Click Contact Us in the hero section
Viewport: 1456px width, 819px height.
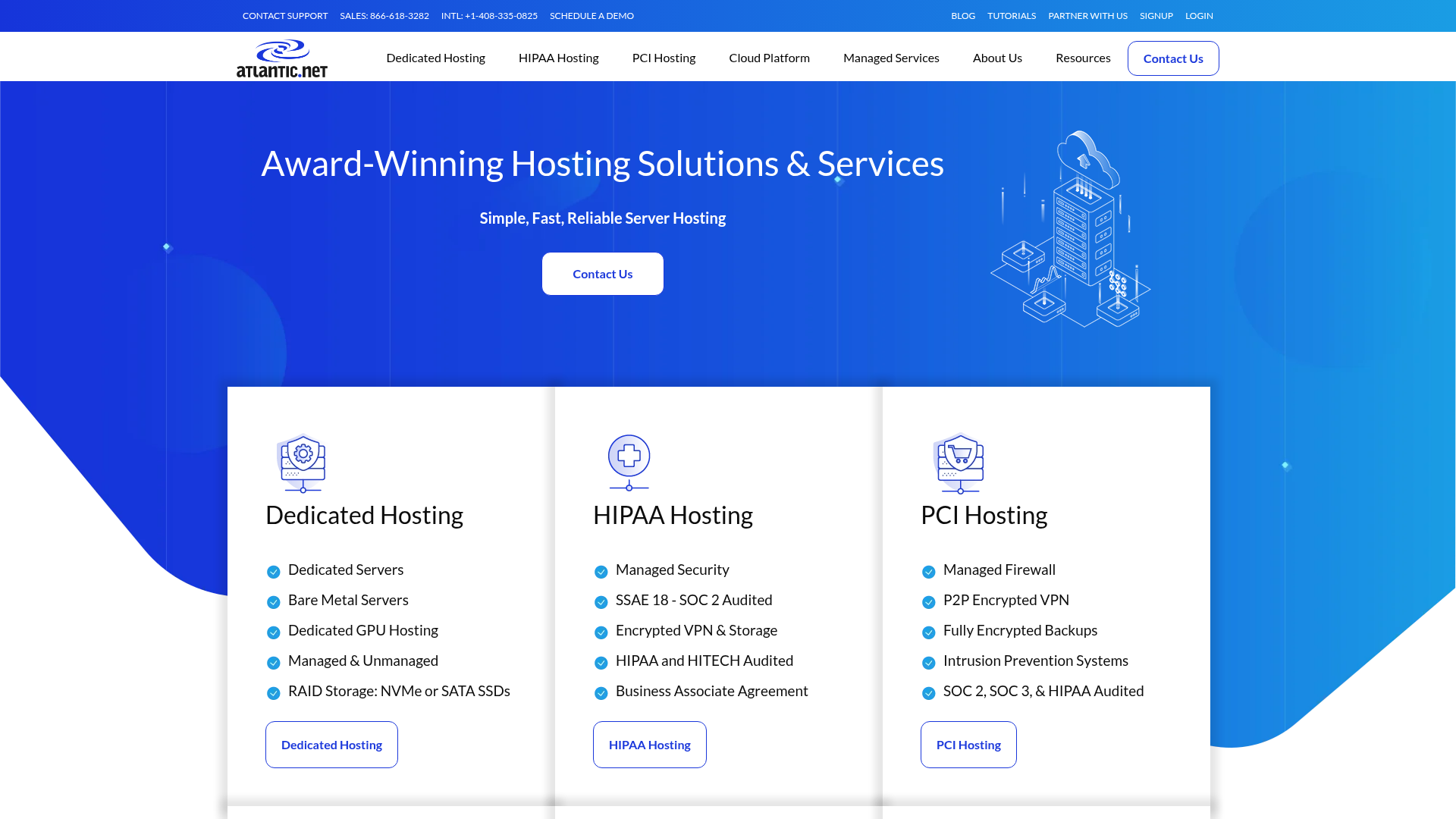pyautogui.click(x=602, y=274)
